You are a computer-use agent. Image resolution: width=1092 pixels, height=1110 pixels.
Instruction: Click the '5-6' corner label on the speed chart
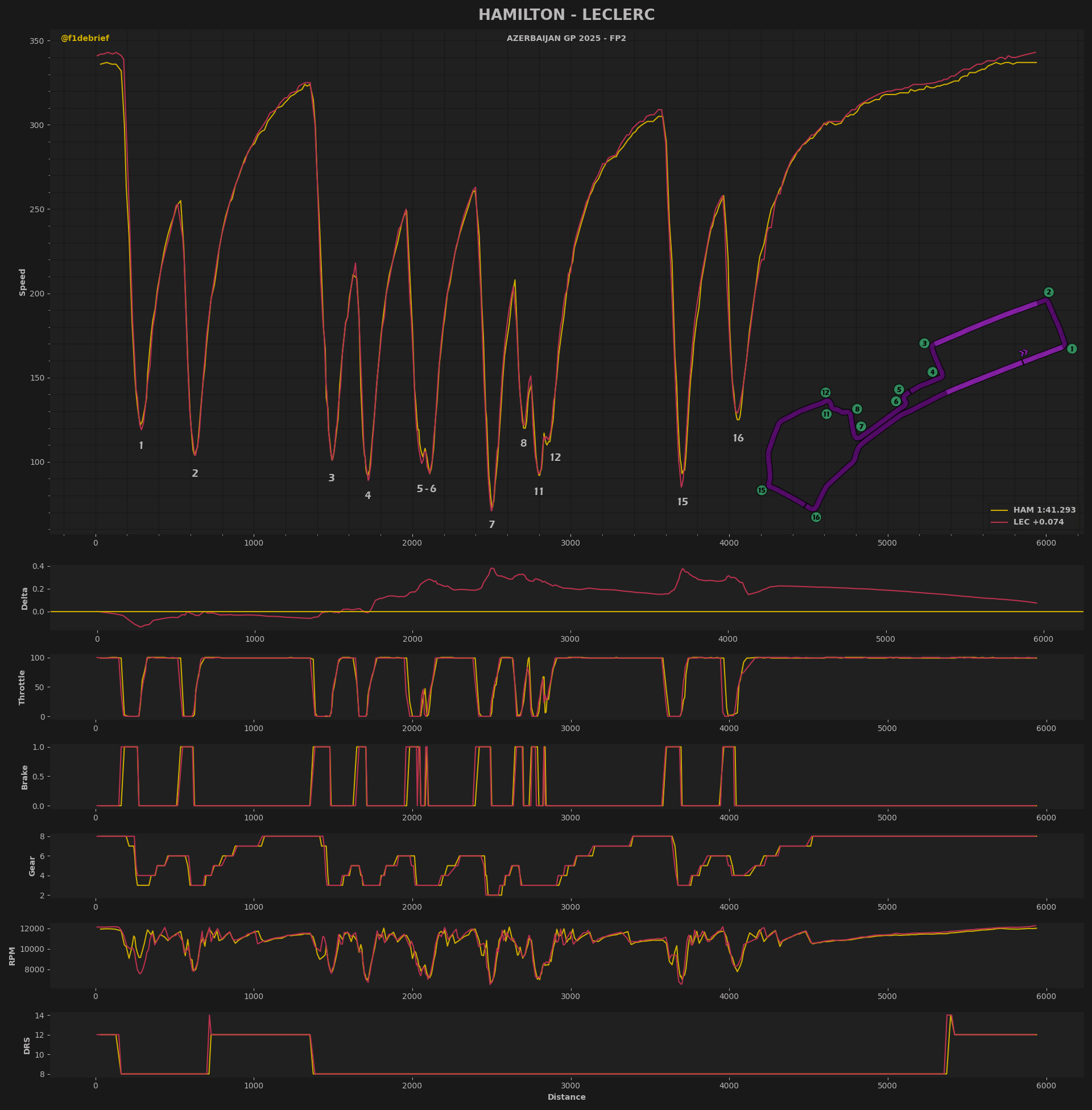(x=426, y=489)
